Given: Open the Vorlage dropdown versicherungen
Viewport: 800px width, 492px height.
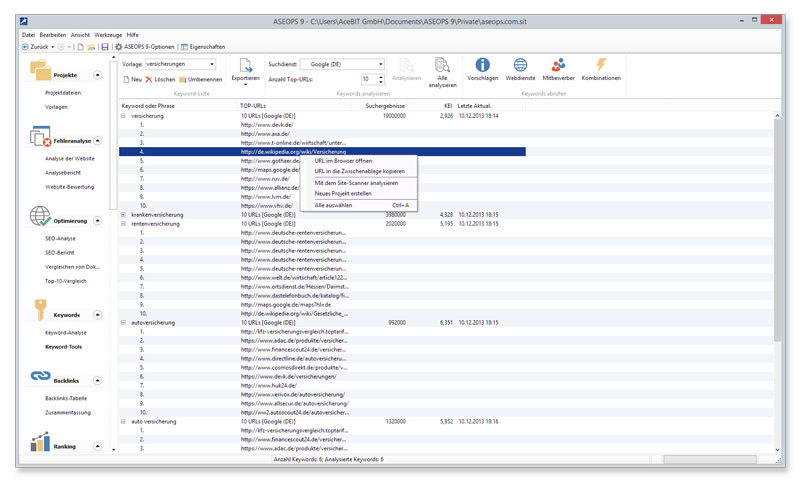Looking at the screenshot, I should (181, 64).
